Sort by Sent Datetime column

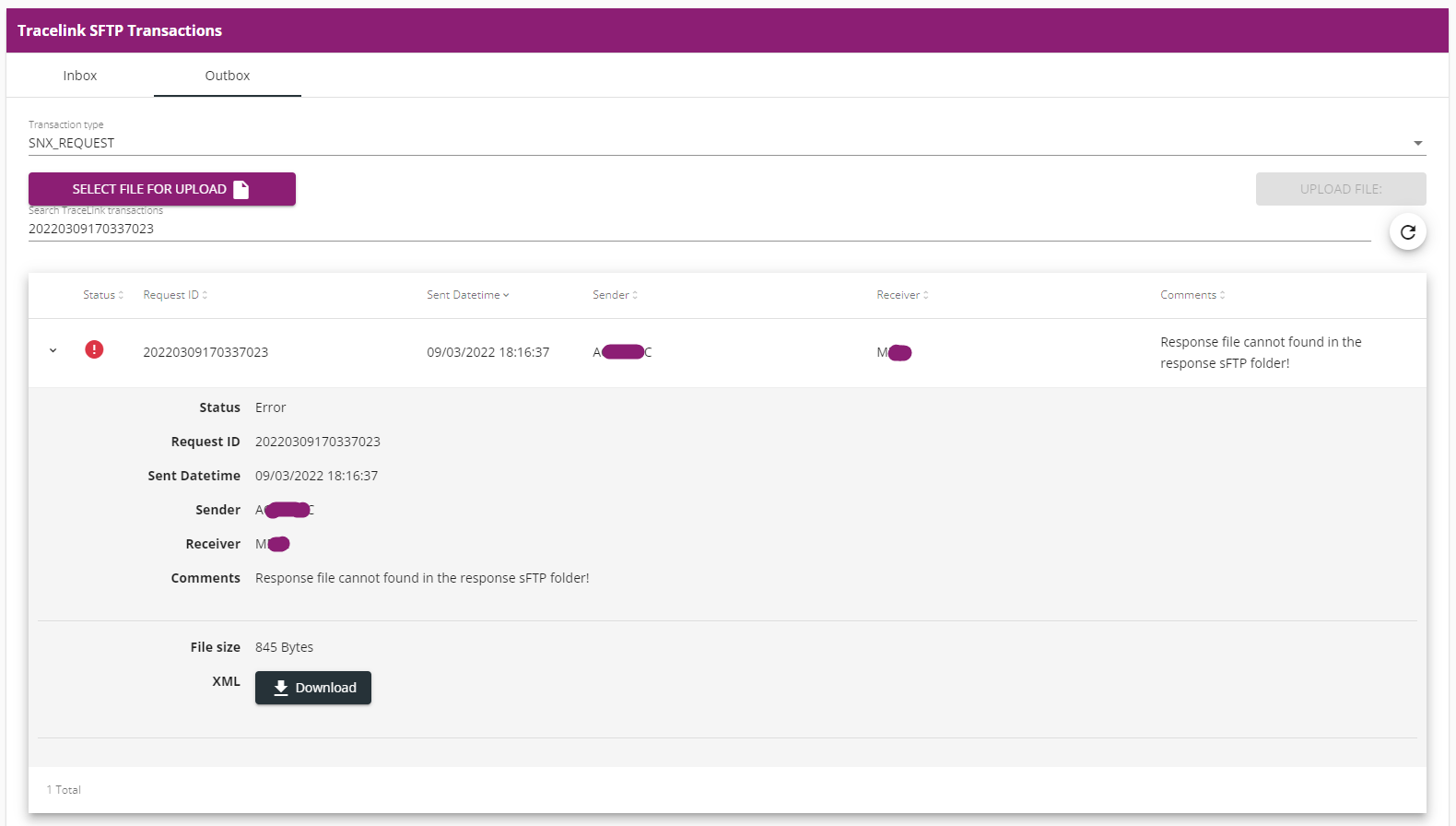tap(468, 295)
